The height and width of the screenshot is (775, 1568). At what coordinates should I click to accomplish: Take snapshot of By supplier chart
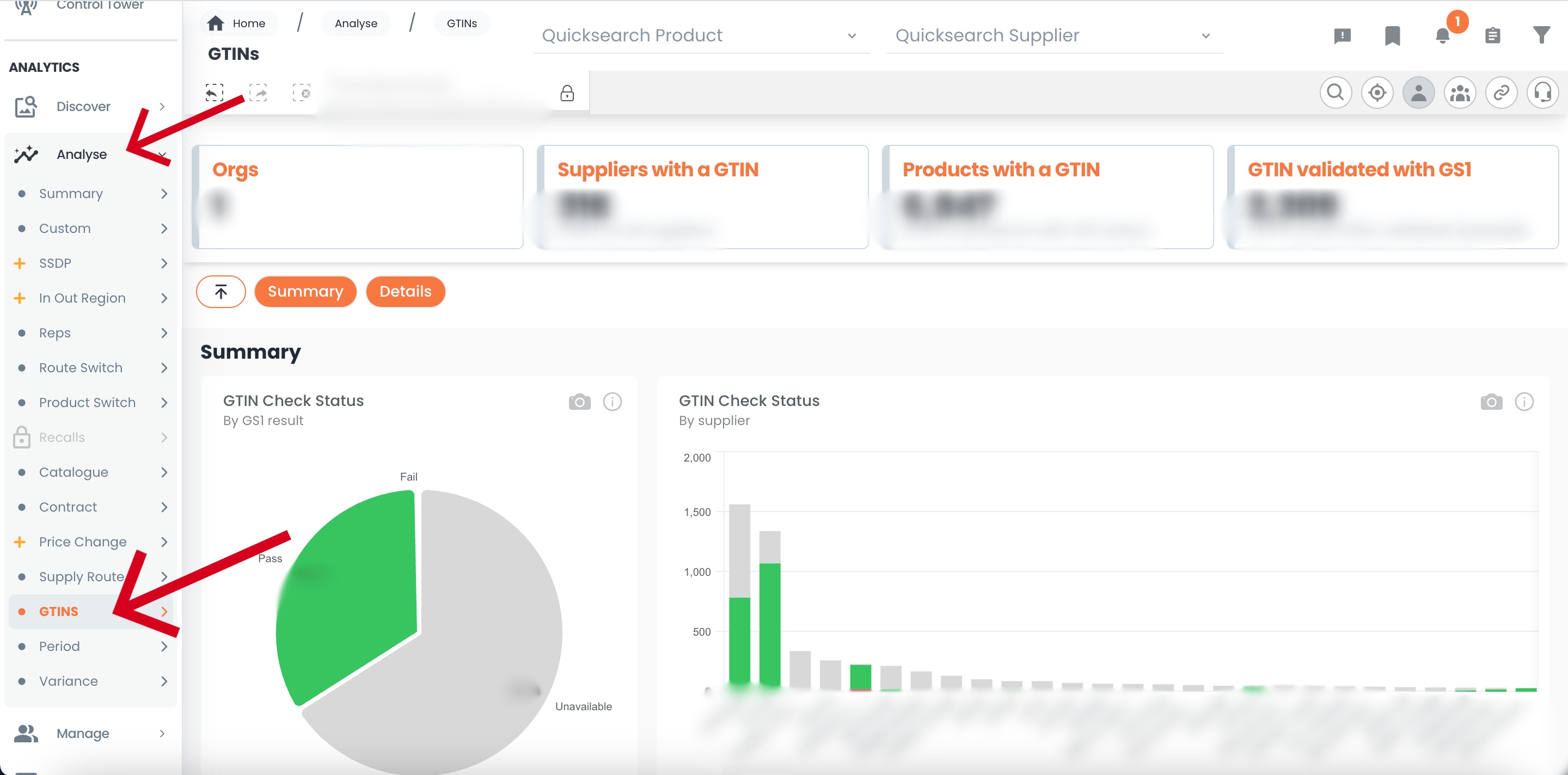1491,402
